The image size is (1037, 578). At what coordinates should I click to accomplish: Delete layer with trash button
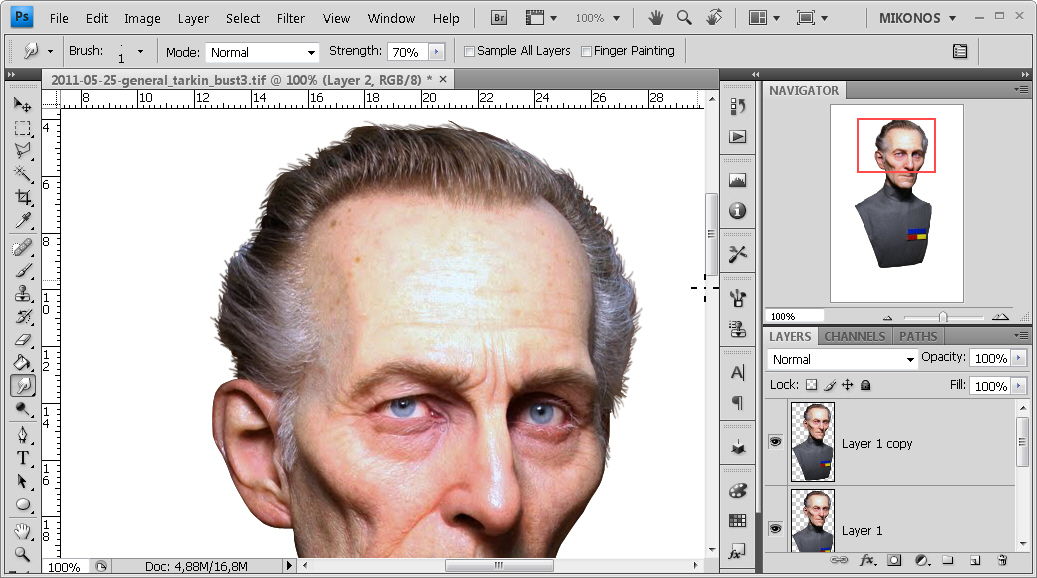(1003, 561)
